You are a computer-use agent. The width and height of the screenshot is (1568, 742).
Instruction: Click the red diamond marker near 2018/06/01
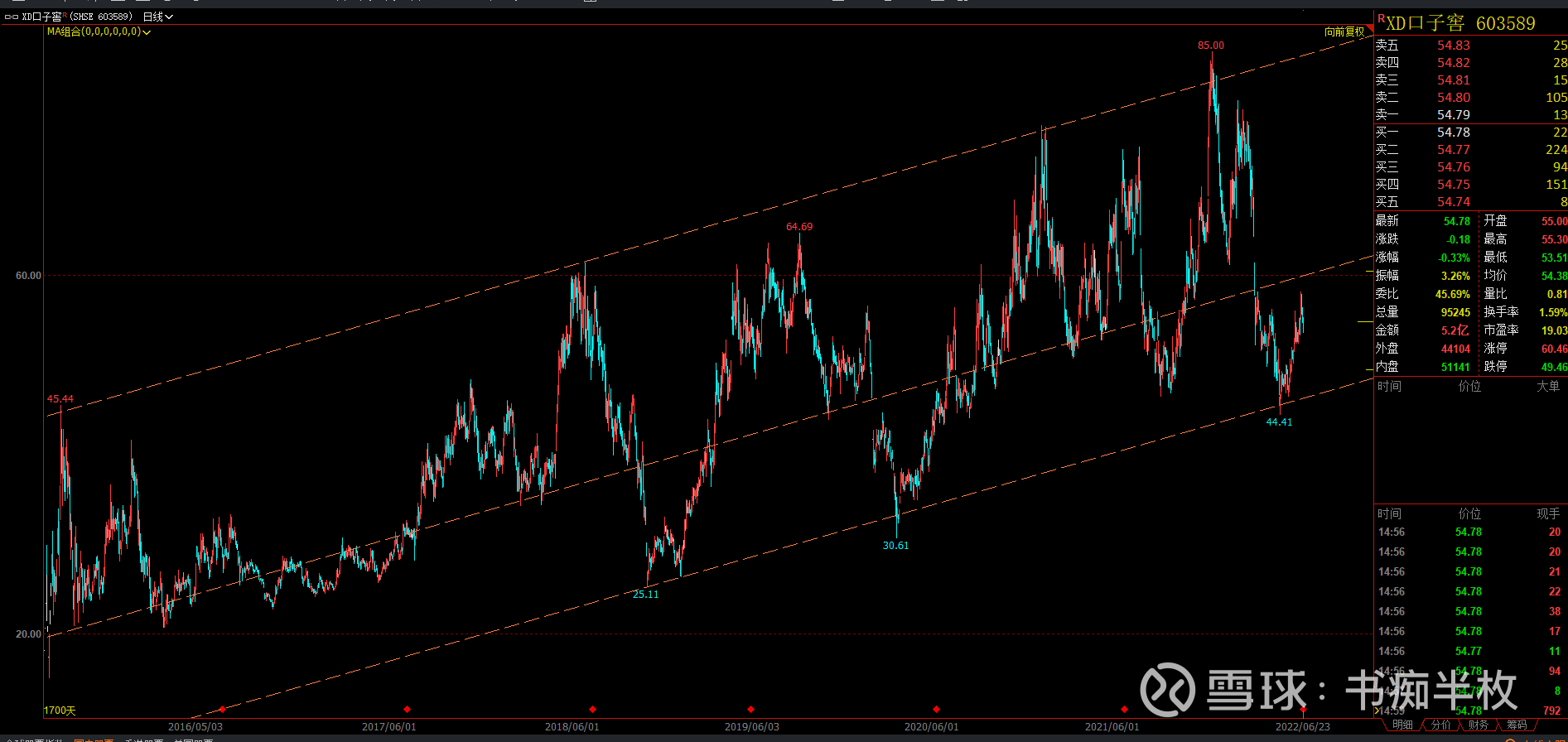click(x=592, y=710)
